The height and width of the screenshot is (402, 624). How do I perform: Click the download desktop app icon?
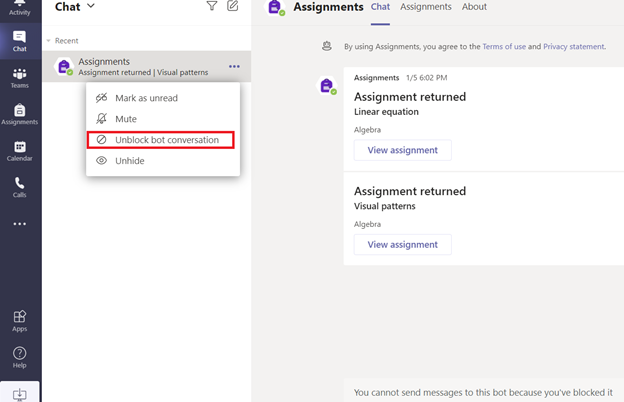coord(20,394)
